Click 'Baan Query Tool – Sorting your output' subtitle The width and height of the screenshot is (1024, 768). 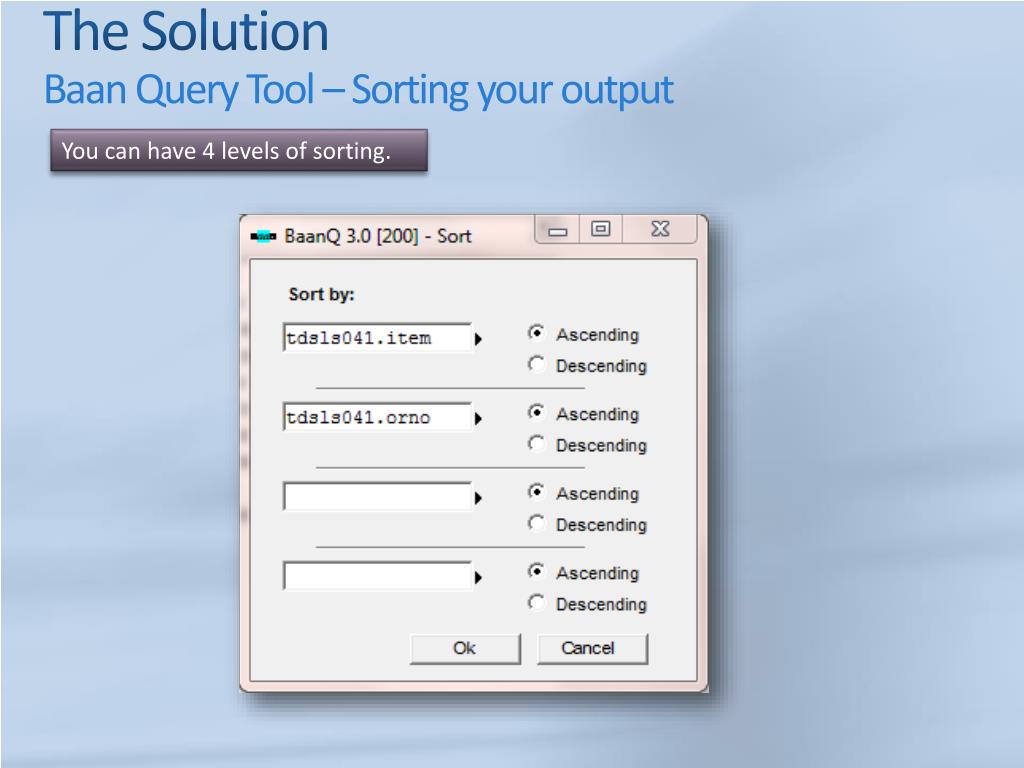tap(359, 89)
